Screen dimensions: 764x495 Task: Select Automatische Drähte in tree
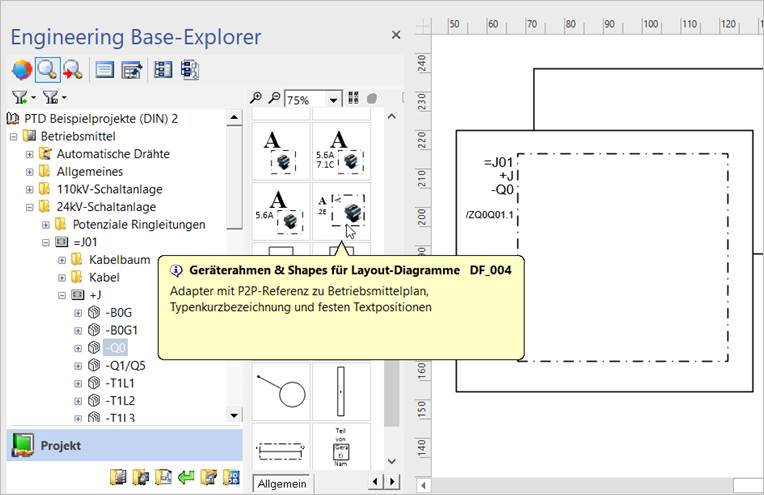coord(113,154)
